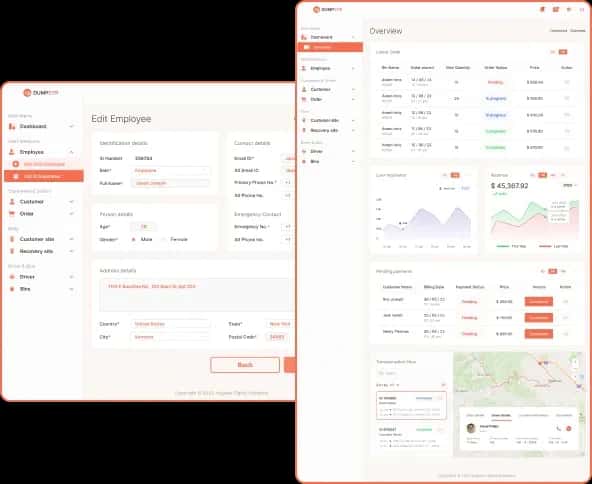Click Employee person icon in Edit Employee sidebar
The image size is (592, 484).
(12, 152)
